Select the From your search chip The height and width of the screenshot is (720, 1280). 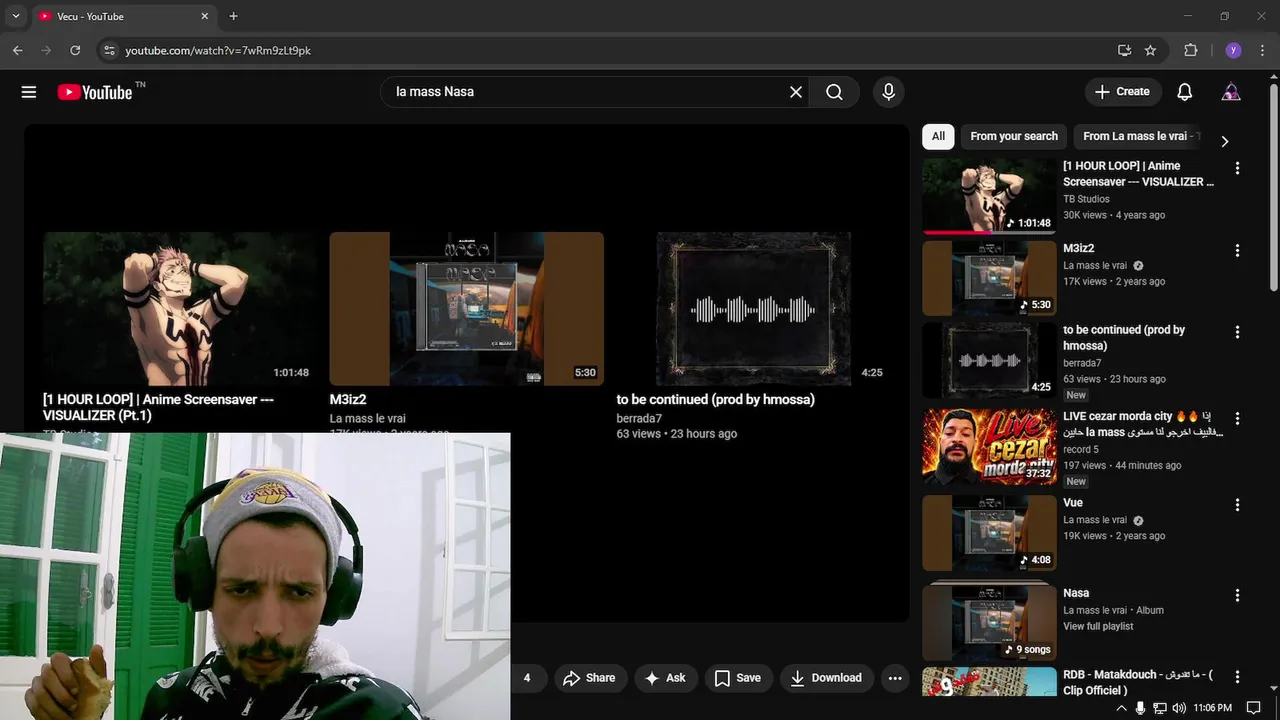coord(1014,137)
